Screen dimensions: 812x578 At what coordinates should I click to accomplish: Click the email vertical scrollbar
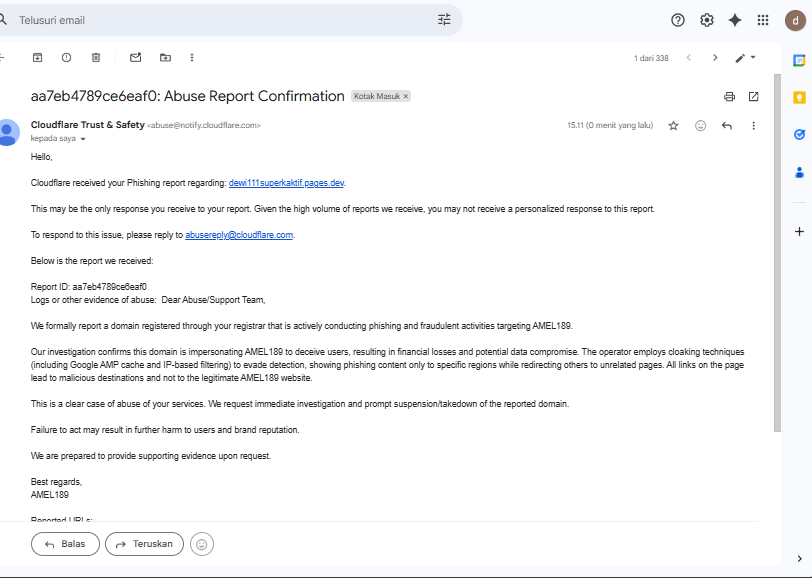pos(777,253)
